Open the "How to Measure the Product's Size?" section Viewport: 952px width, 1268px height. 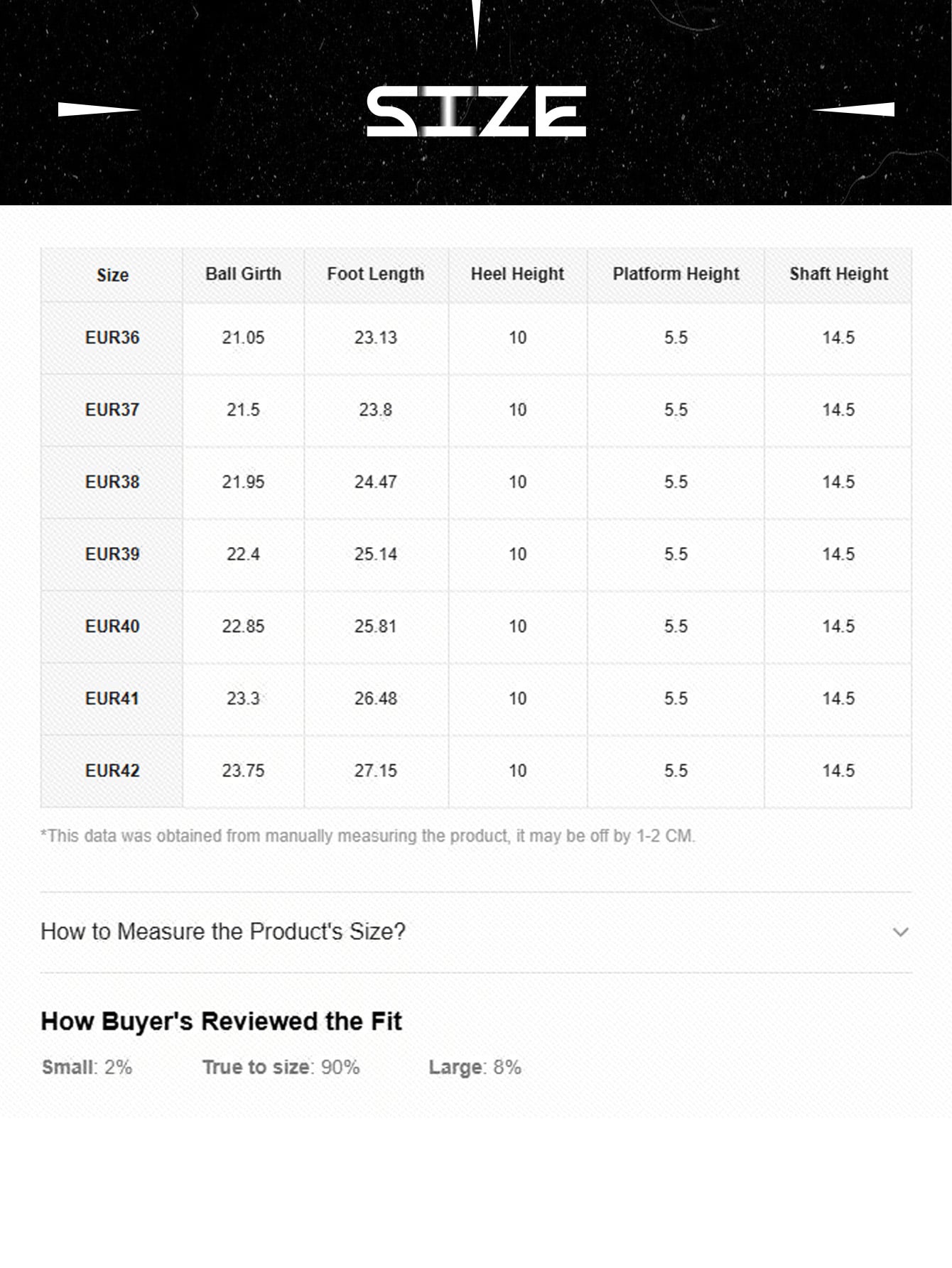pos(223,931)
